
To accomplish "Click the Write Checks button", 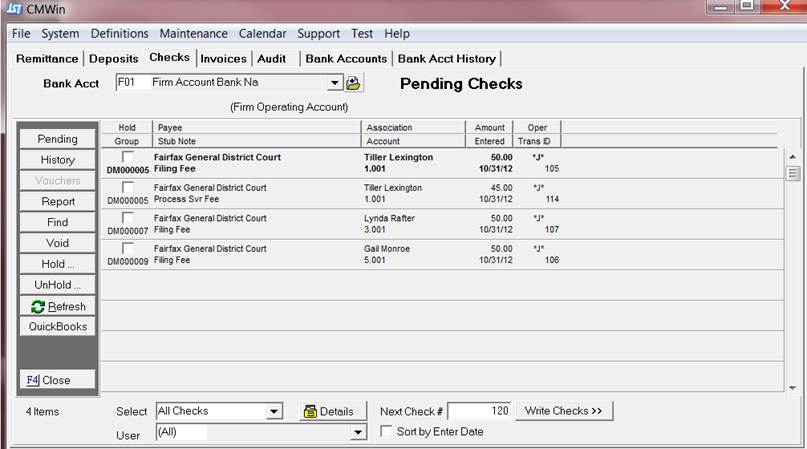I will pyautogui.click(x=564, y=411).
